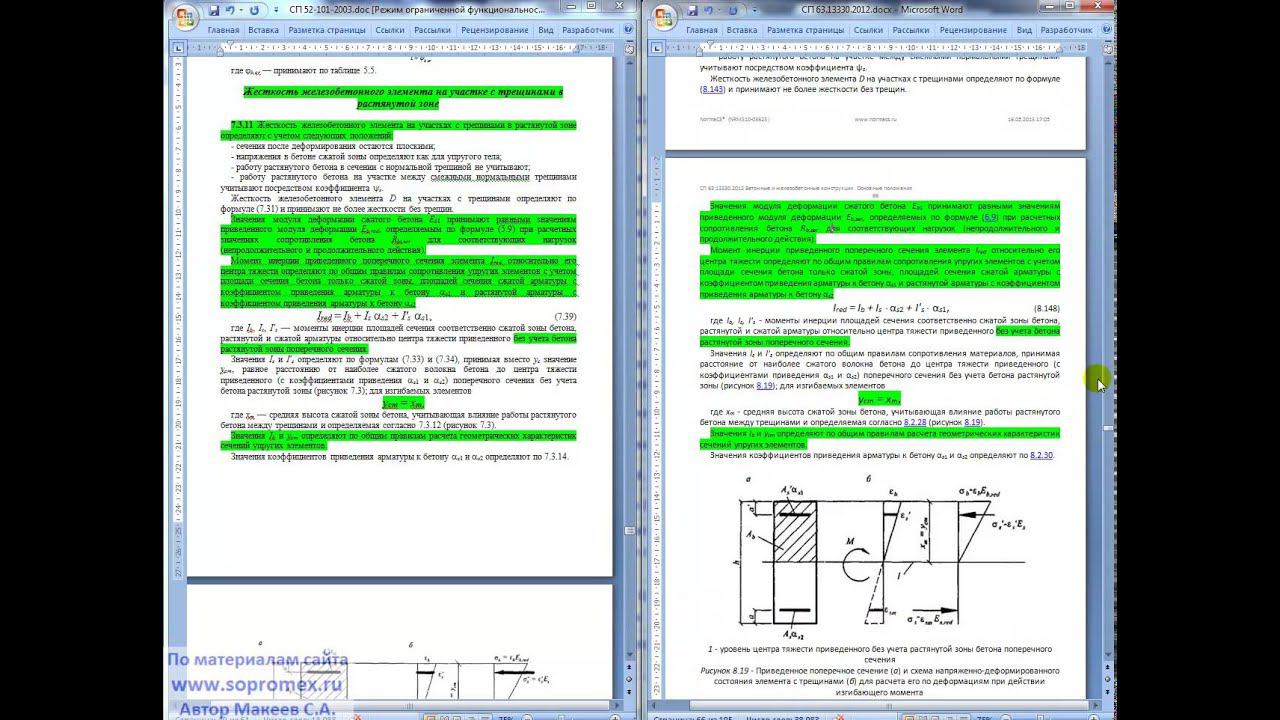The image size is (1280, 720).
Task: Click the СП 63.13330.2012.docx title bar
Action: coord(882,10)
